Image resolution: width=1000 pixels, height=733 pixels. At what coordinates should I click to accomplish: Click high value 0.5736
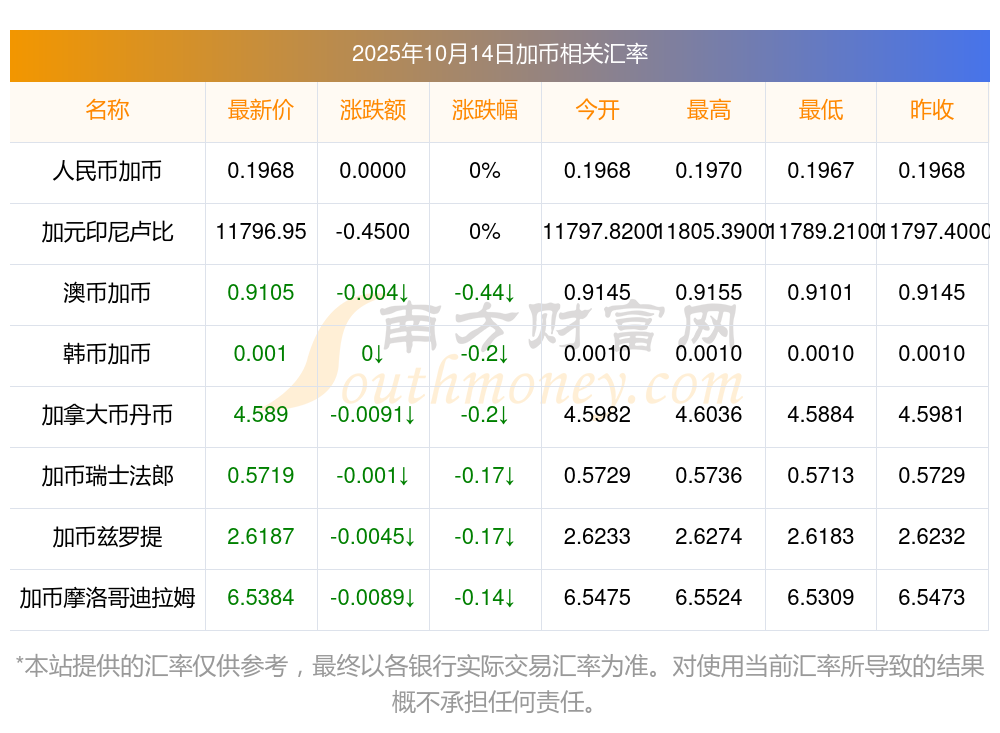pyautogui.click(x=709, y=476)
